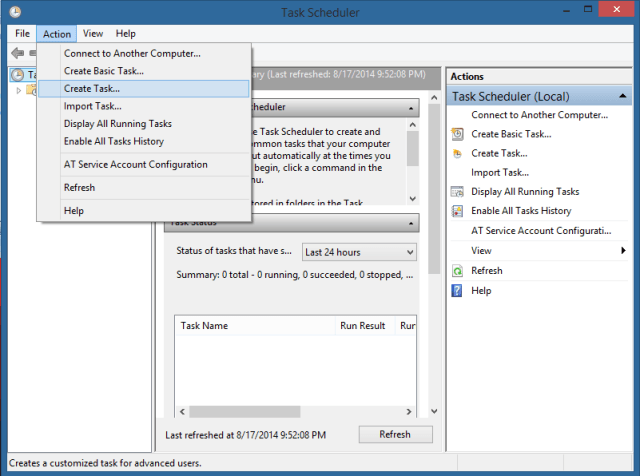
Task: Click Enable All Tasks History in Actions pane
Action: (x=521, y=211)
